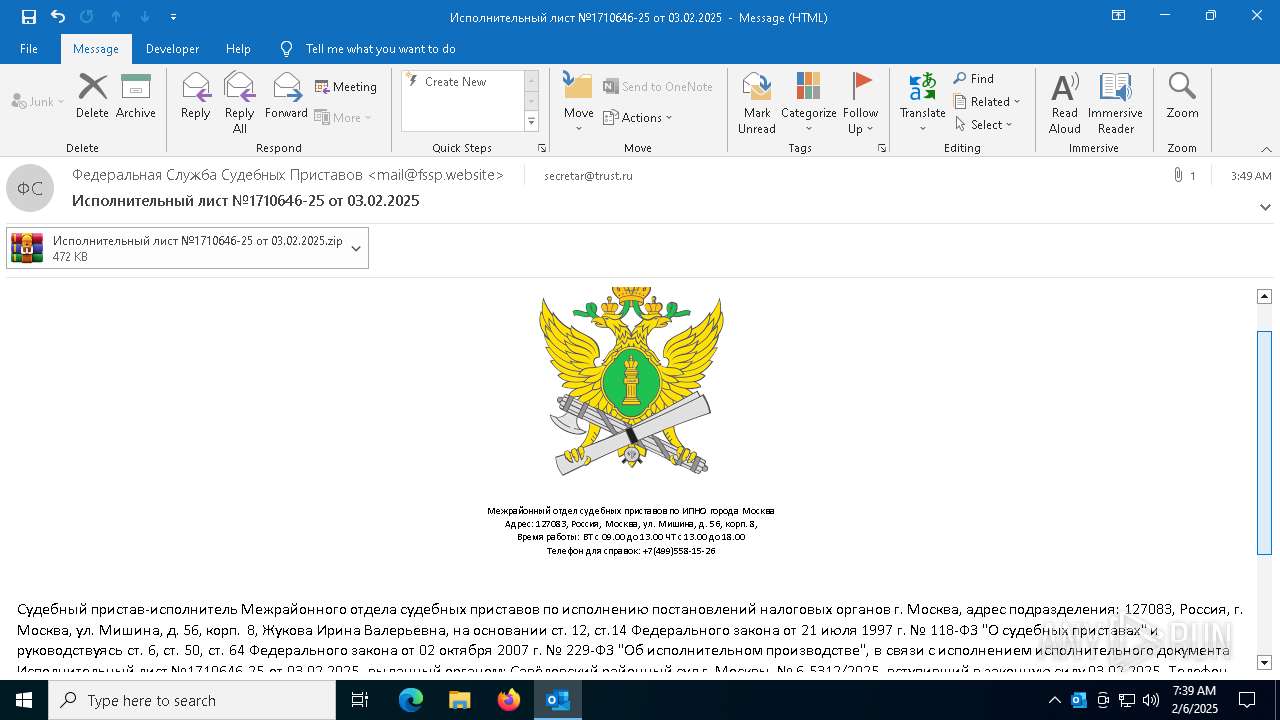Show hidden system tray icons
Screen dimensions: 1280x720
coord(1055,700)
